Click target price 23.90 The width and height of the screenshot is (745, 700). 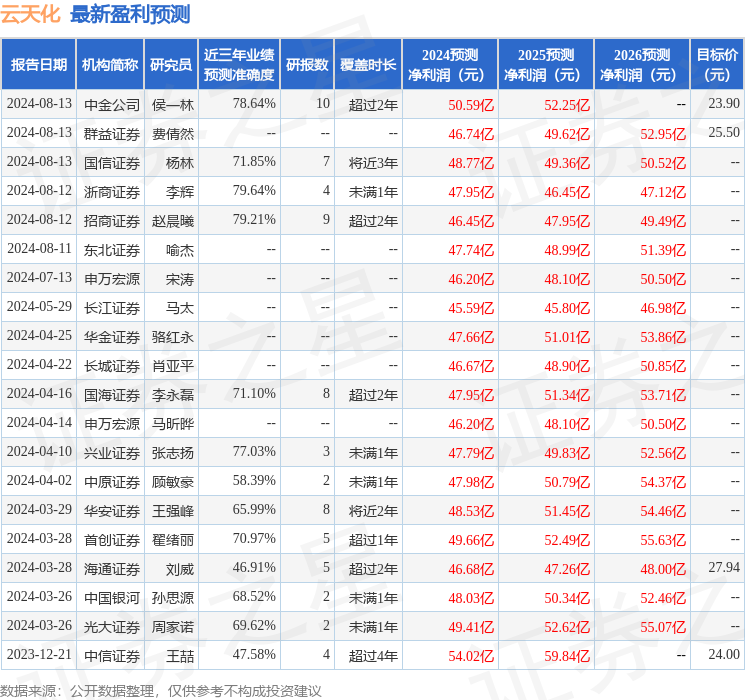click(x=724, y=104)
